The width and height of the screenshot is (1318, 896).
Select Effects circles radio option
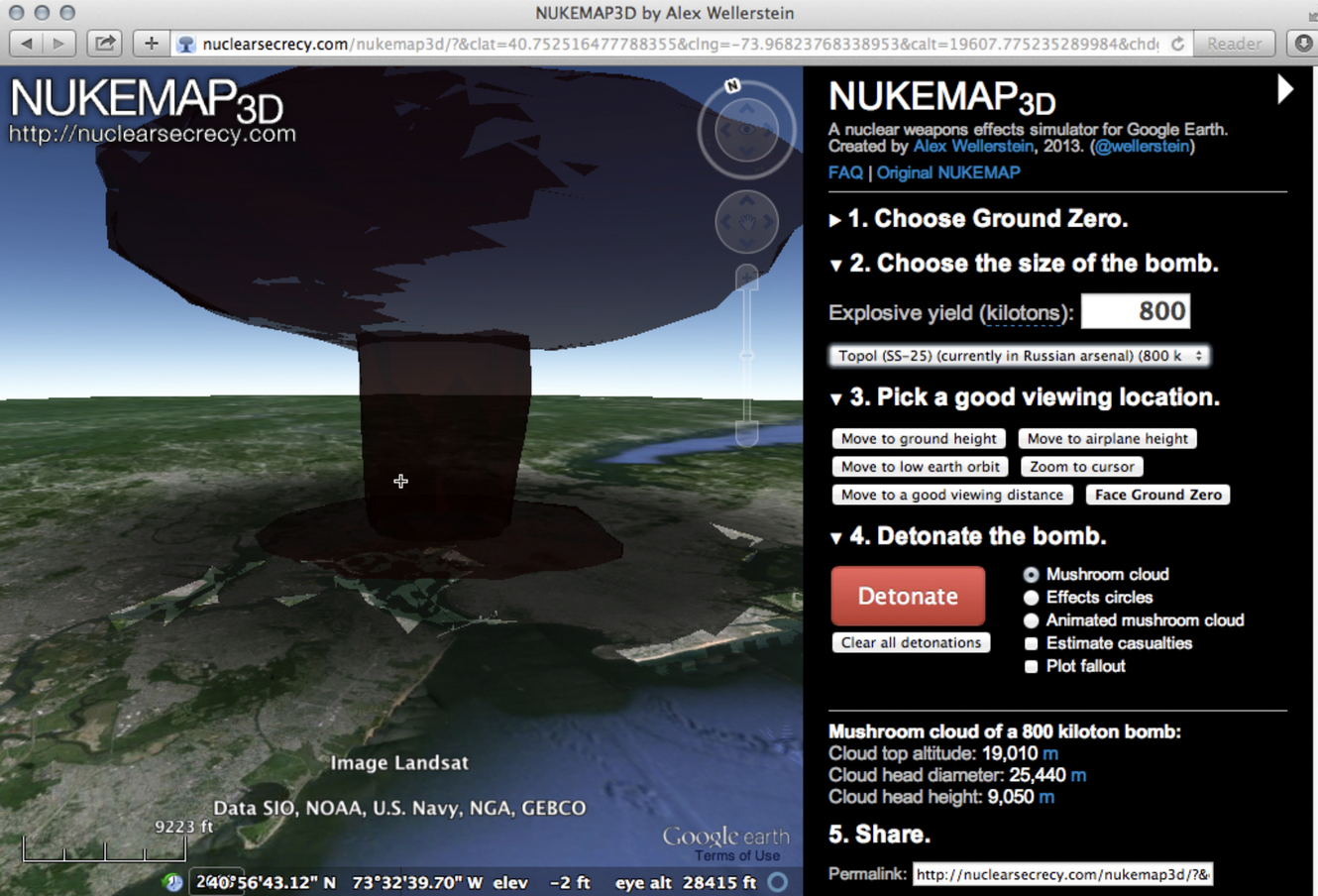point(1031,598)
